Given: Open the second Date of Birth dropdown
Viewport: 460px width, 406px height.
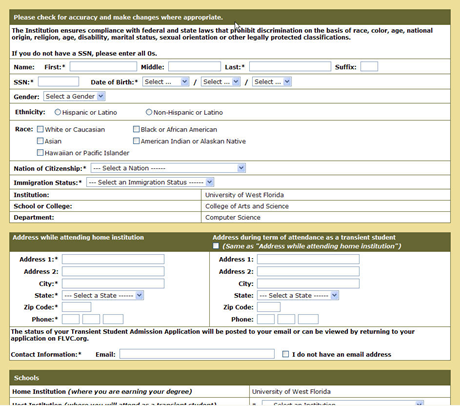Looking at the screenshot, I should click(221, 82).
